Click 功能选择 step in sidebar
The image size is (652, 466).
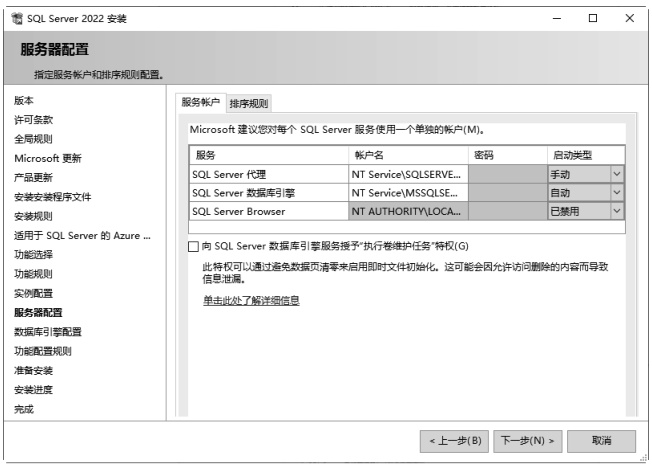[33, 255]
